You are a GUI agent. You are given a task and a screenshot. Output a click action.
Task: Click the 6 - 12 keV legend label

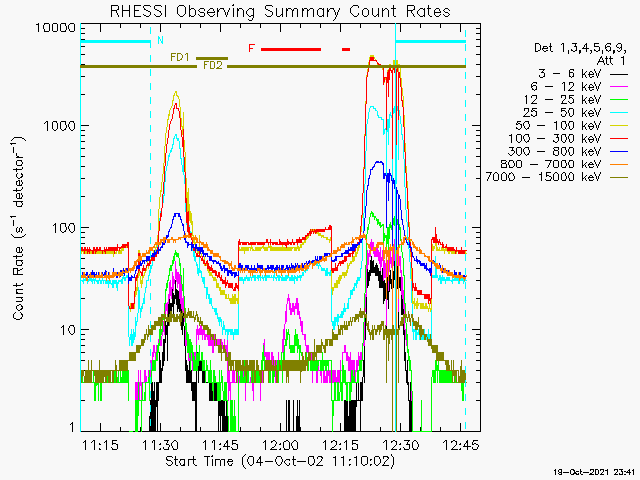coord(566,87)
